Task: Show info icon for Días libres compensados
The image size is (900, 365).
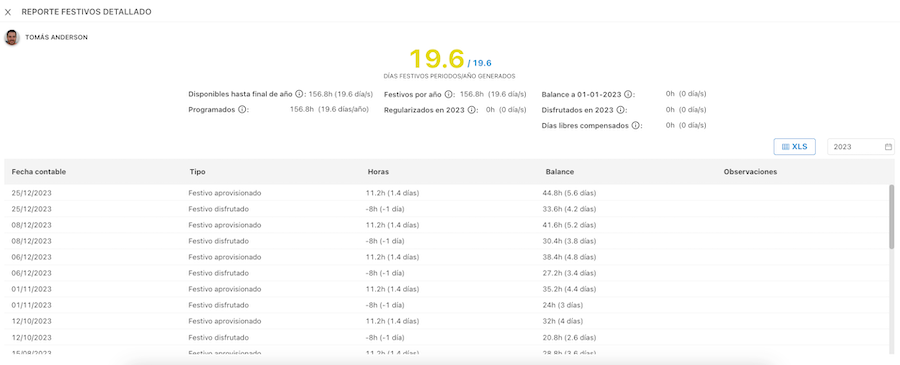Action: click(x=635, y=126)
